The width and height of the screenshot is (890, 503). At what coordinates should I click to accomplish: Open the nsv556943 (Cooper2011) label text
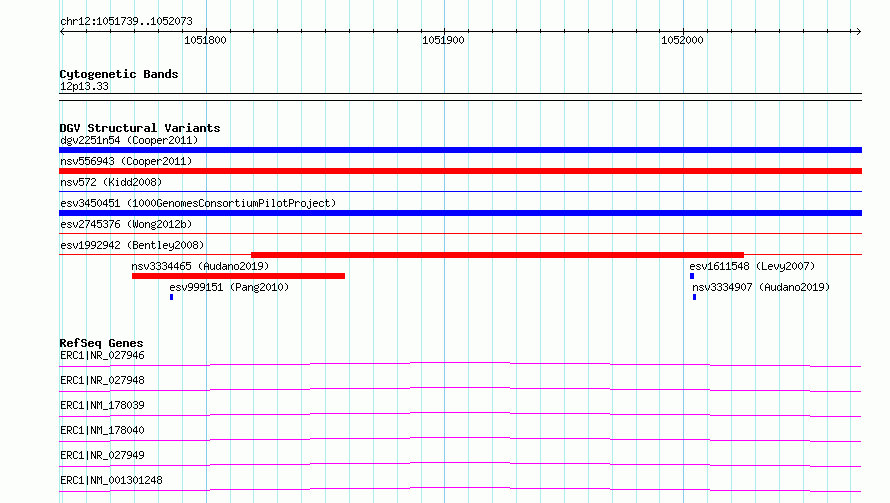pyautogui.click(x=126, y=161)
